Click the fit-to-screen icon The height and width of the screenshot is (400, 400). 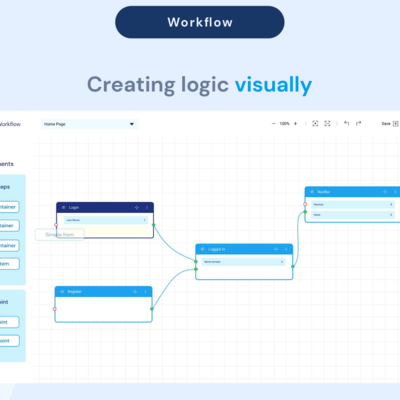[327, 124]
